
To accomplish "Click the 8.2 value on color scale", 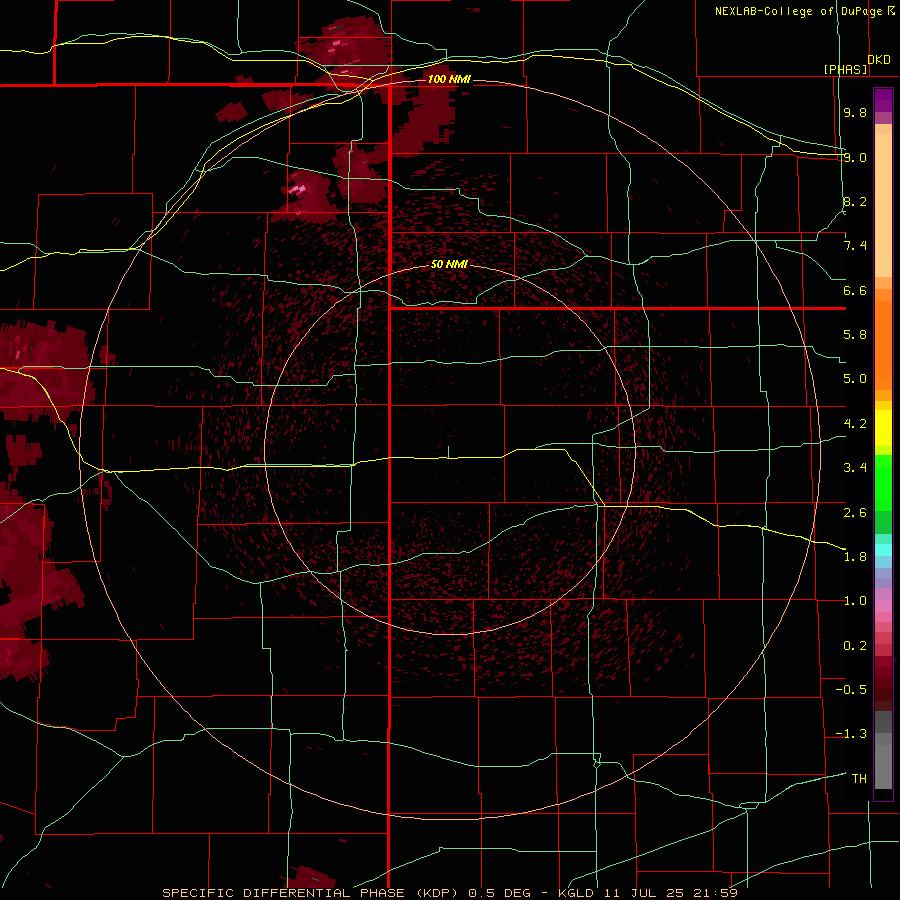I will [x=855, y=201].
